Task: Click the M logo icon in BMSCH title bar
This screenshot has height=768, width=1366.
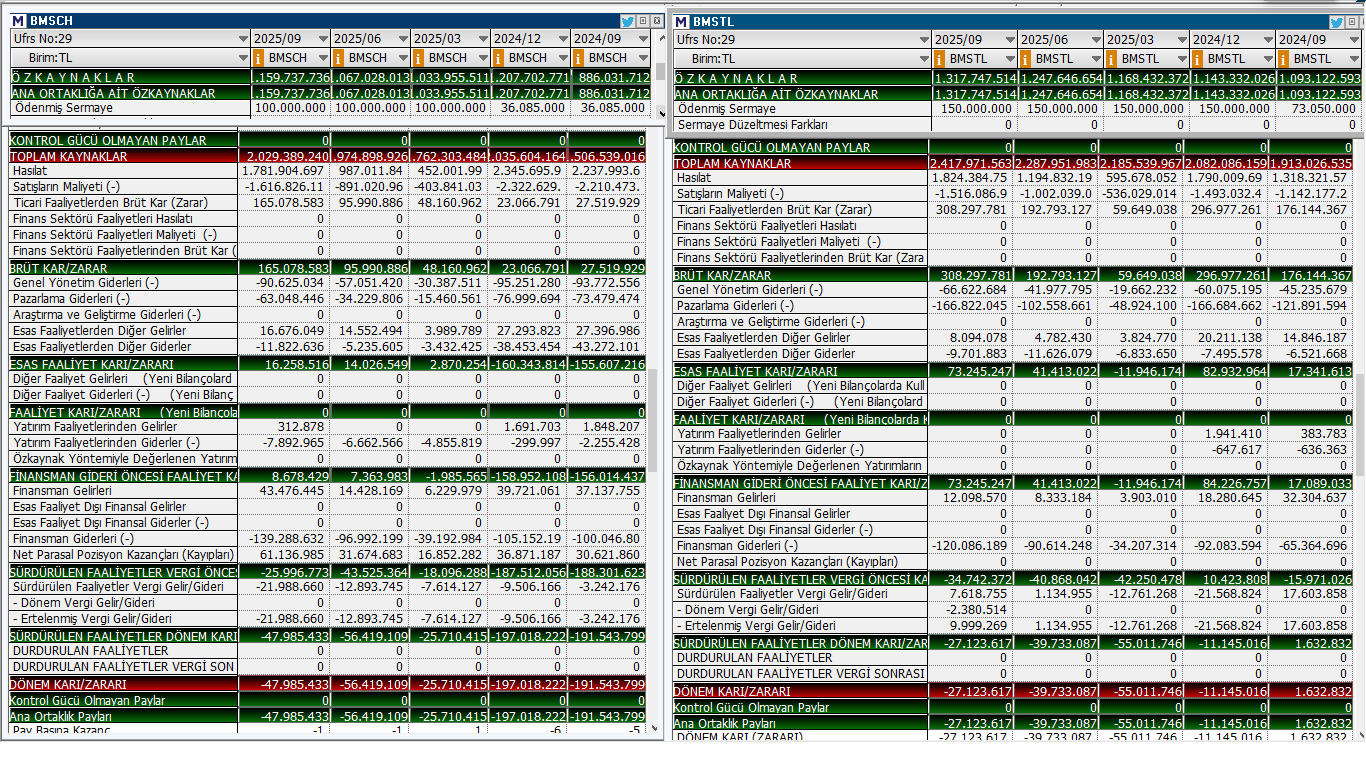Action: click(x=18, y=21)
